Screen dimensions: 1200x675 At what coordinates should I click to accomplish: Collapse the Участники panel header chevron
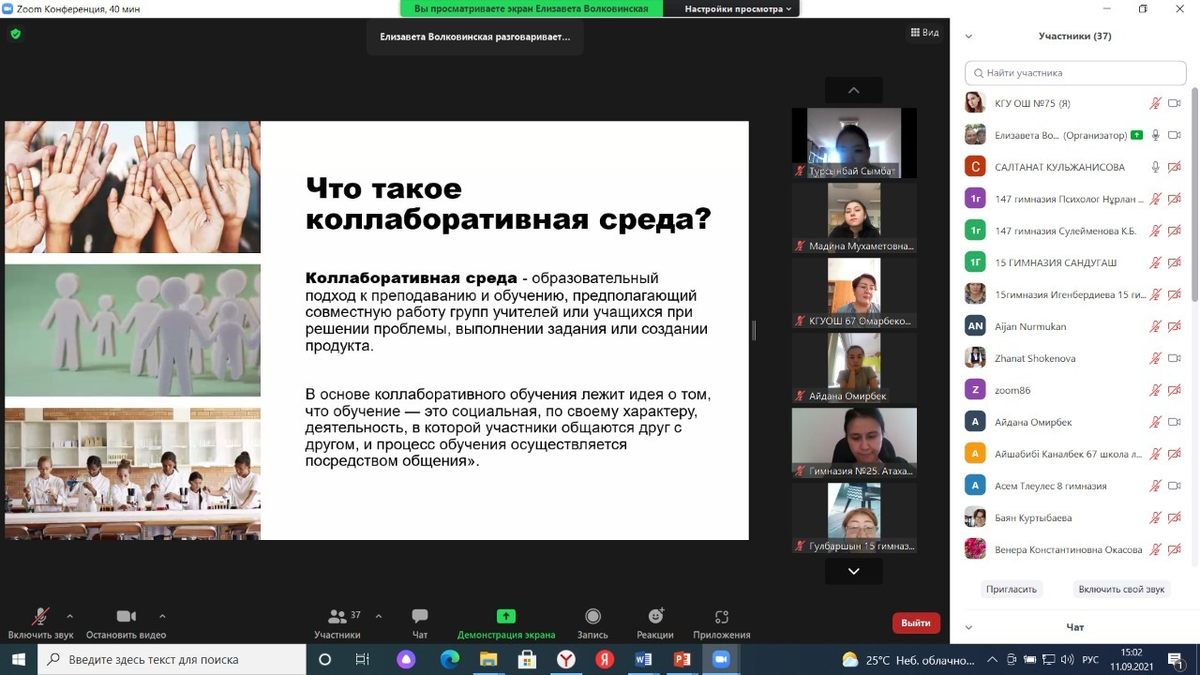[x=968, y=36]
